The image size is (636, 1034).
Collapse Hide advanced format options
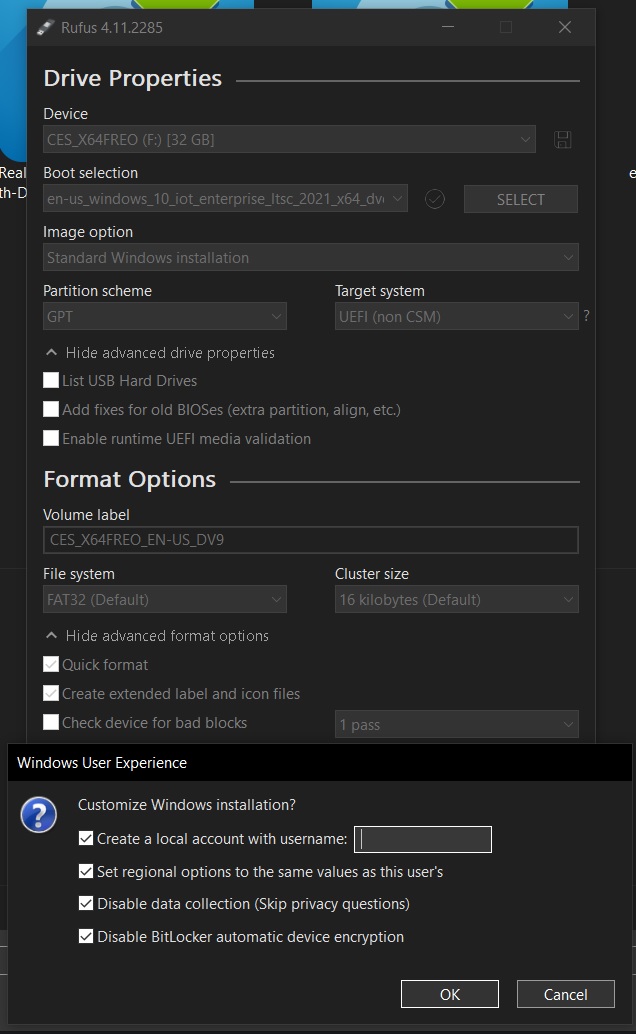click(156, 636)
